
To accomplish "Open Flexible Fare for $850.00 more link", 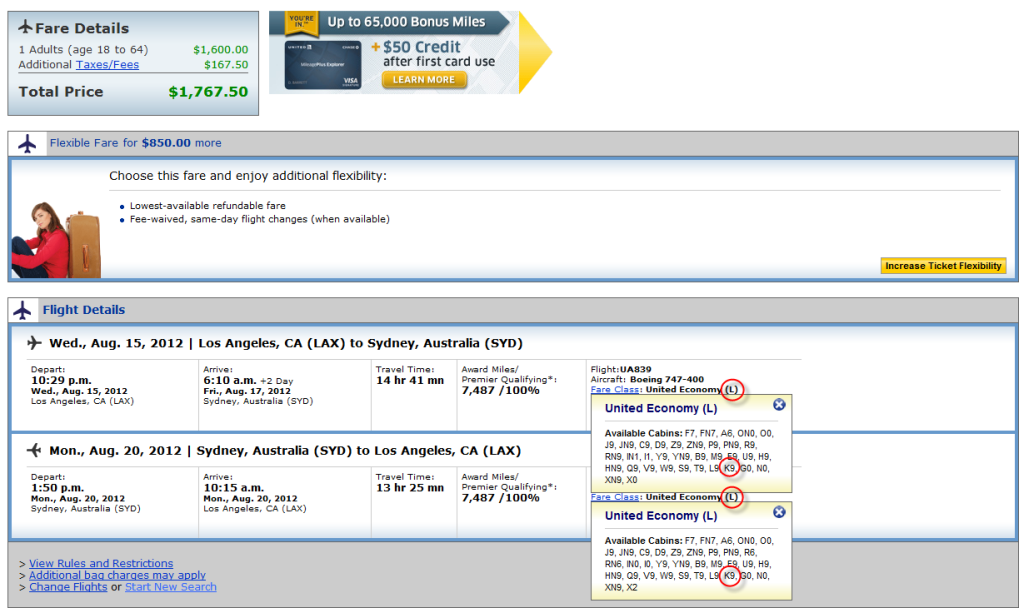I will (x=135, y=143).
